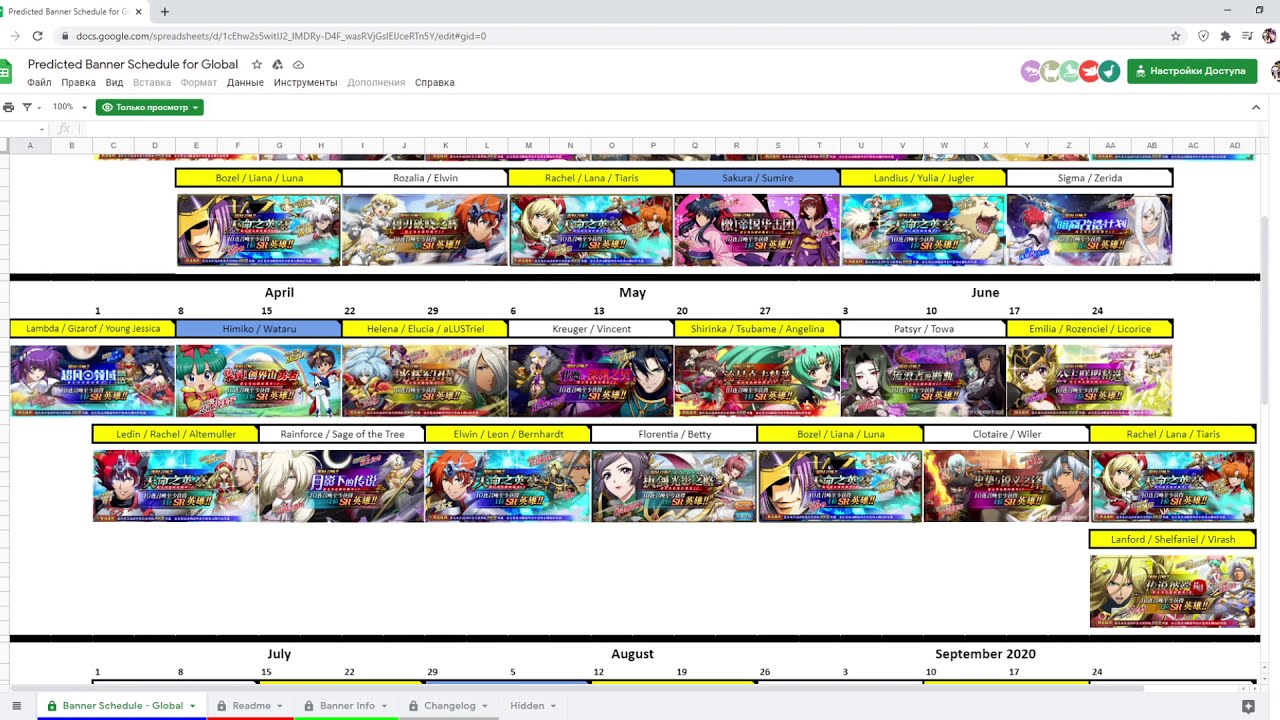Open the filter views funnel icon
The width and height of the screenshot is (1280, 720).
(x=27, y=107)
